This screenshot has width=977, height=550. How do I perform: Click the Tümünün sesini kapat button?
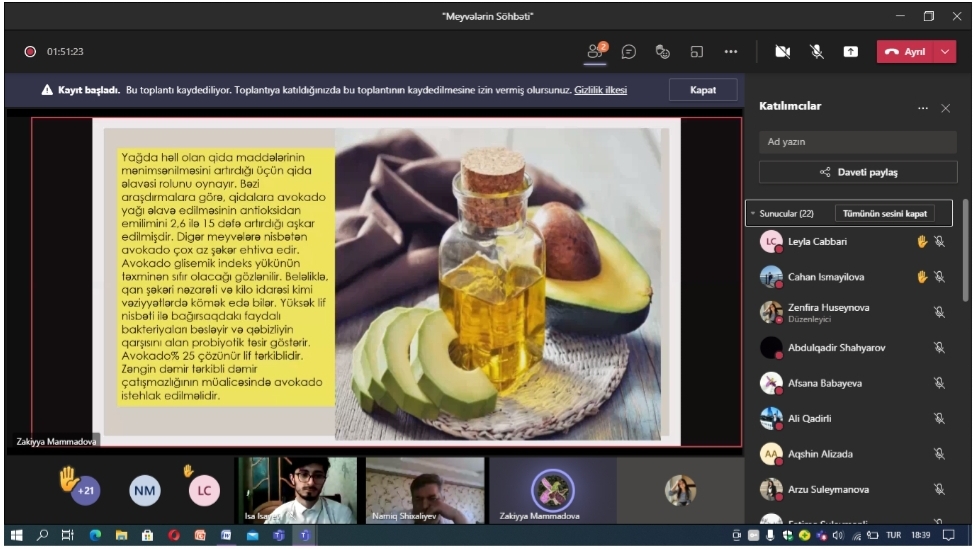[884, 214]
